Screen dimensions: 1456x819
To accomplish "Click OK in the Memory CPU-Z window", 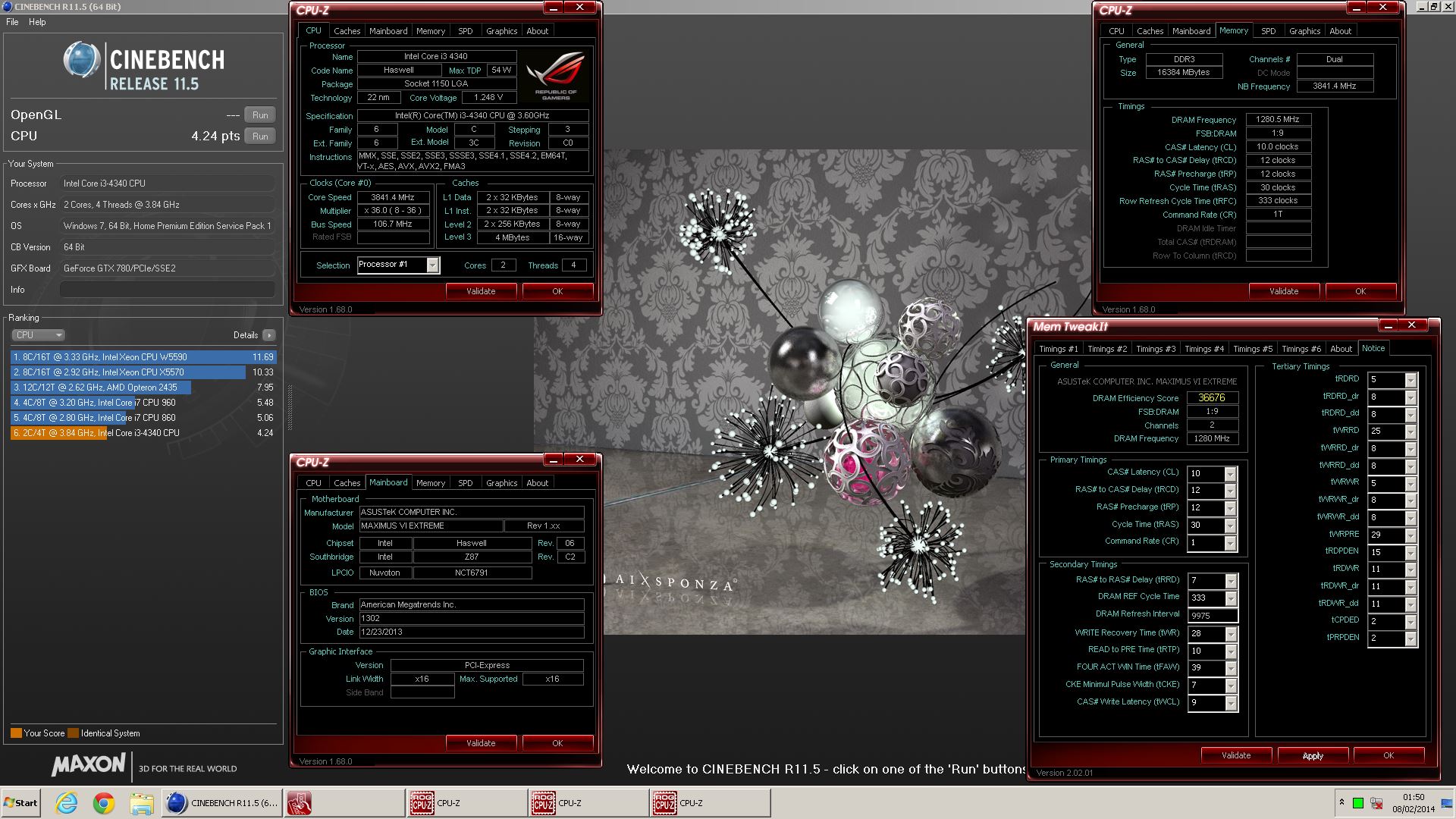I will click(1360, 291).
